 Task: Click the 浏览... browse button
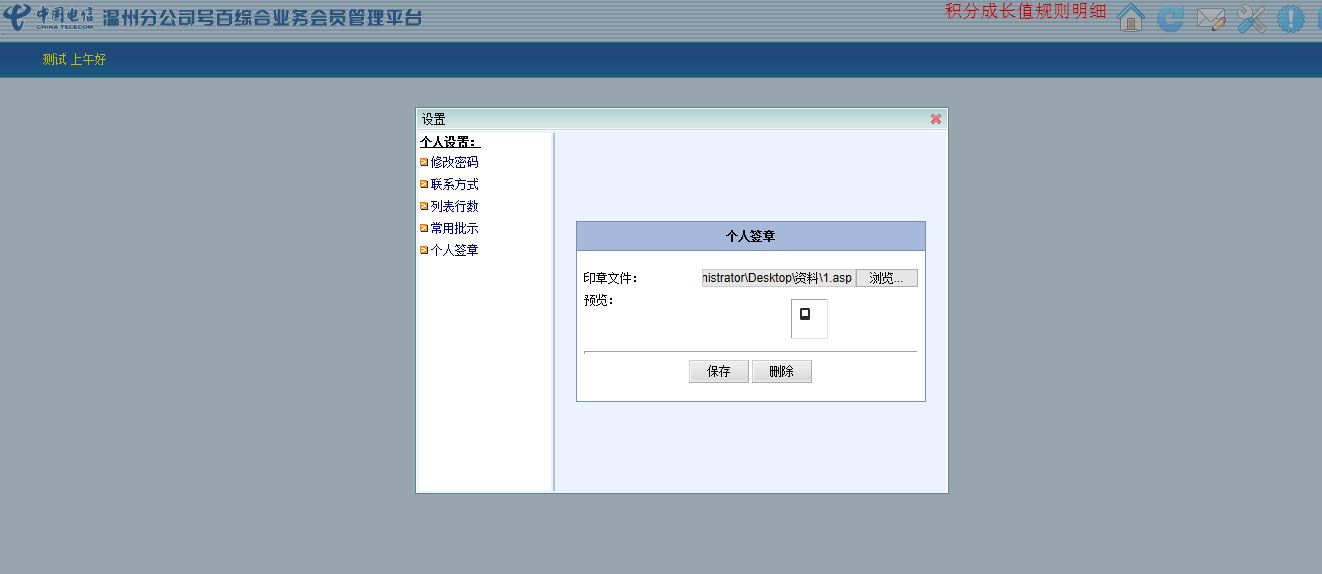point(886,278)
